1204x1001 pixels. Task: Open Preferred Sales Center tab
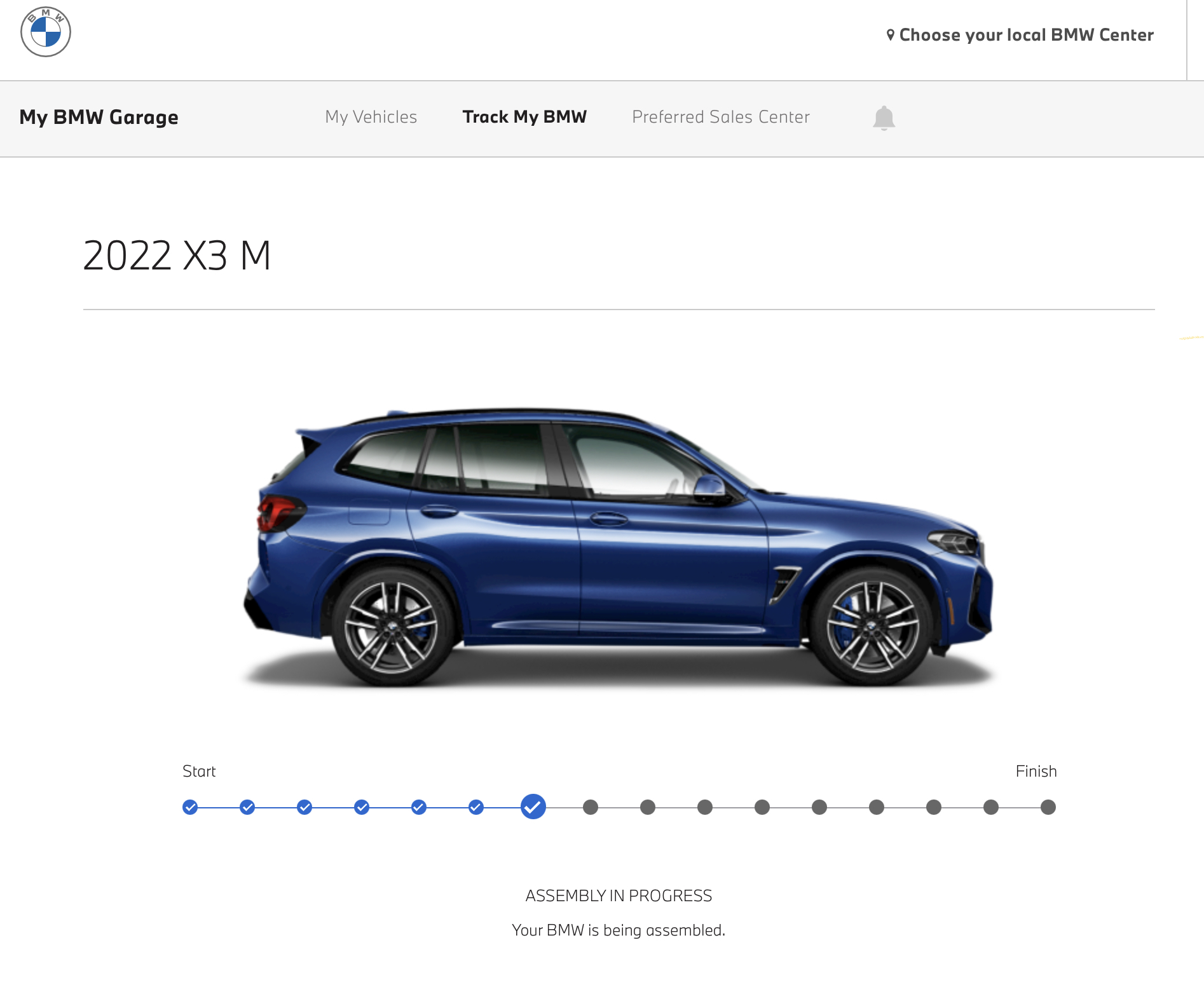coord(721,117)
